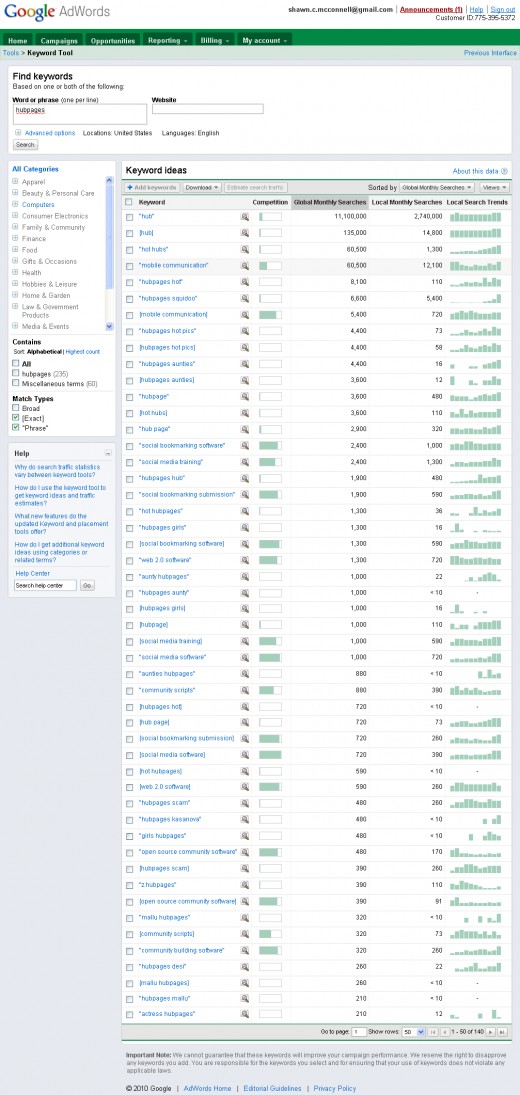Screen dimensions: 520x1095
Task: Click the Search button under Find keywords
Action: coord(25,145)
